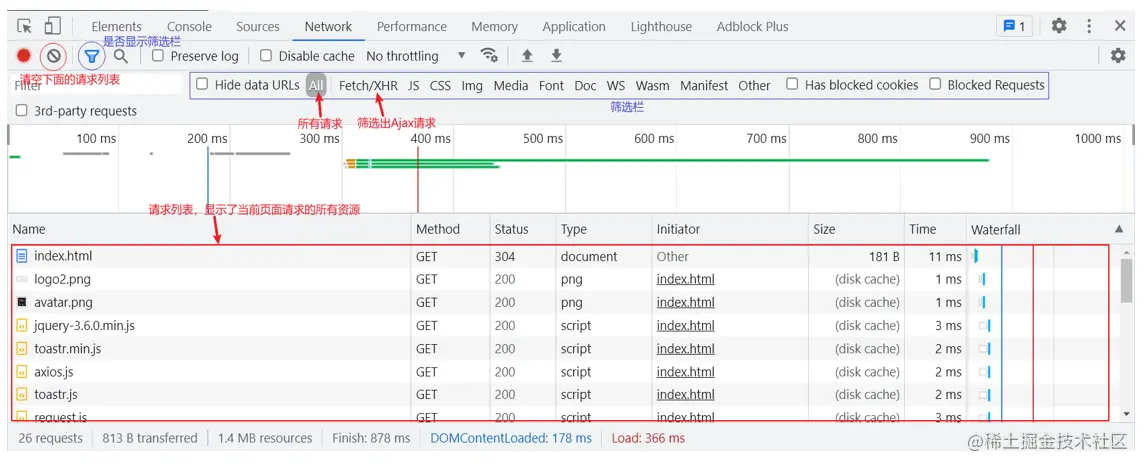Check Hide data URLs
The width and height of the screenshot is (1143, 467).
point(202,85)
